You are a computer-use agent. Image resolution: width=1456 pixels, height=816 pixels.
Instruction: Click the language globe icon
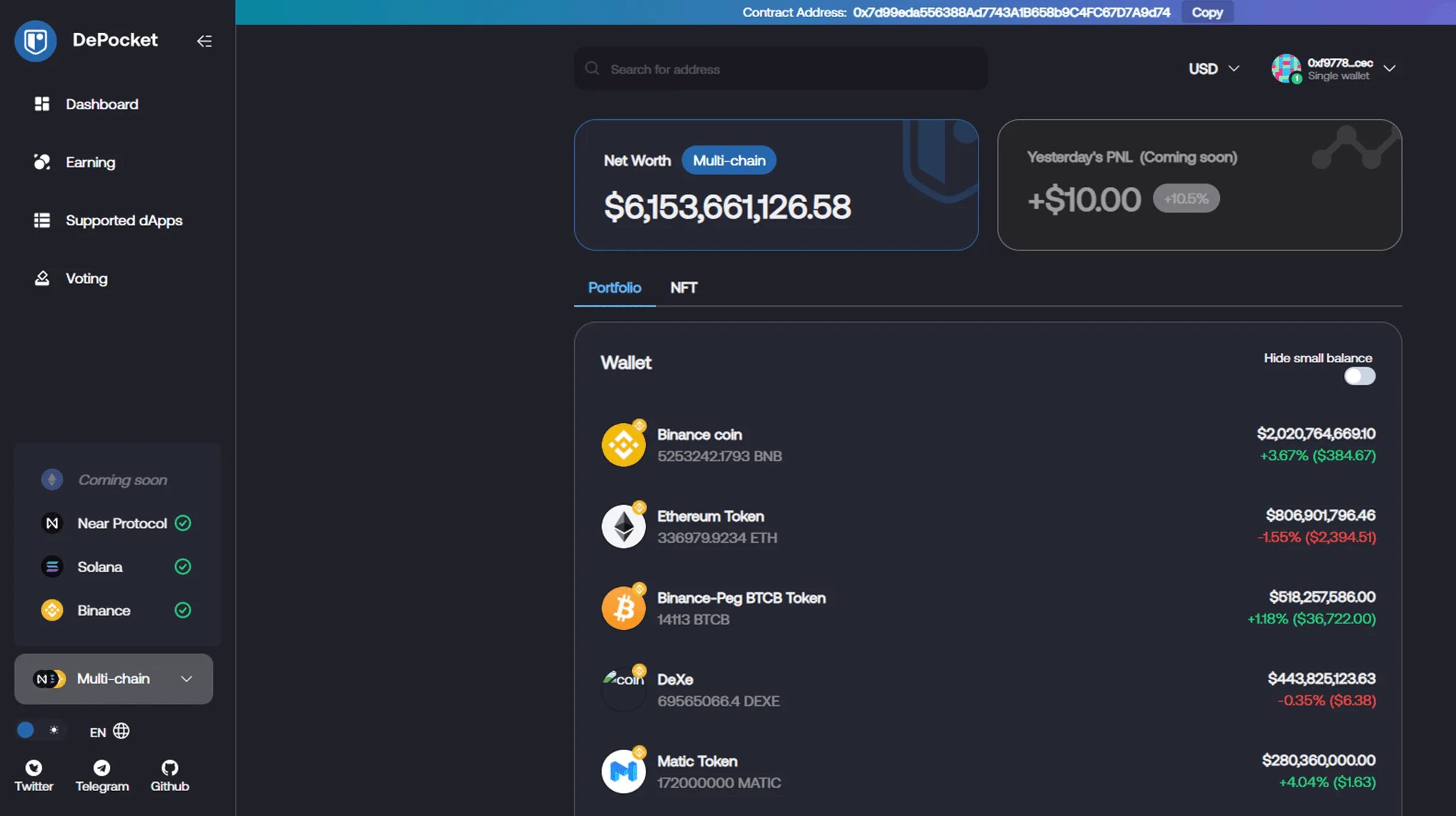[x=121, y=731]
